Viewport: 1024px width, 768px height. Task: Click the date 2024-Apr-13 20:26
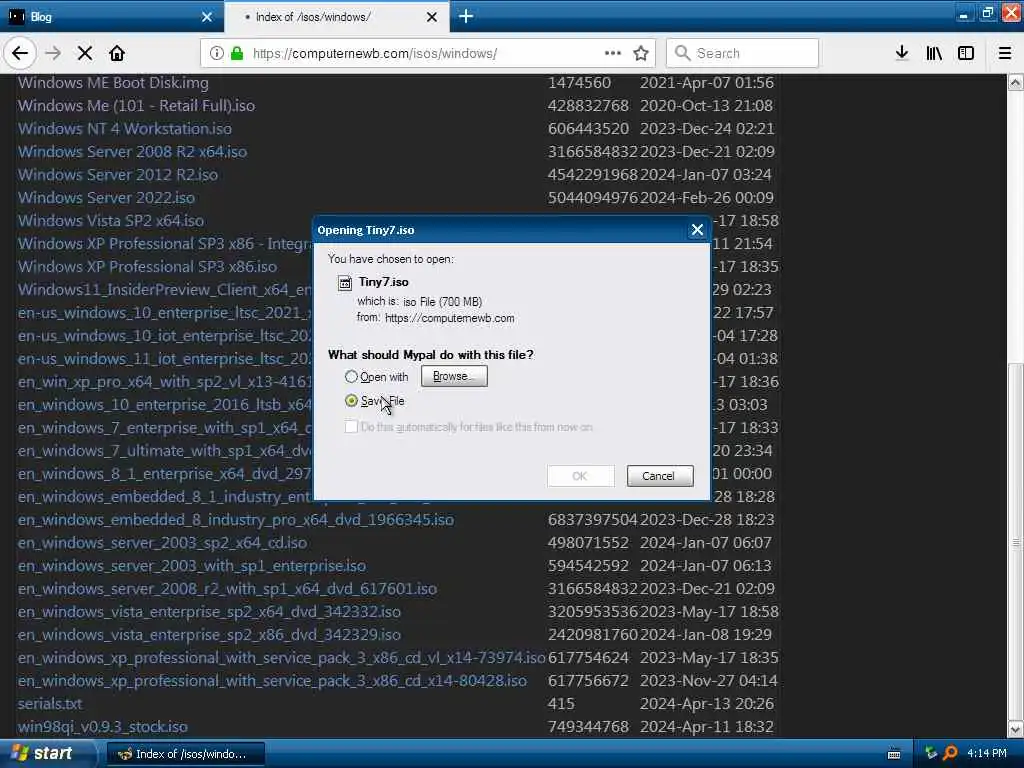[x=707, y=704]
